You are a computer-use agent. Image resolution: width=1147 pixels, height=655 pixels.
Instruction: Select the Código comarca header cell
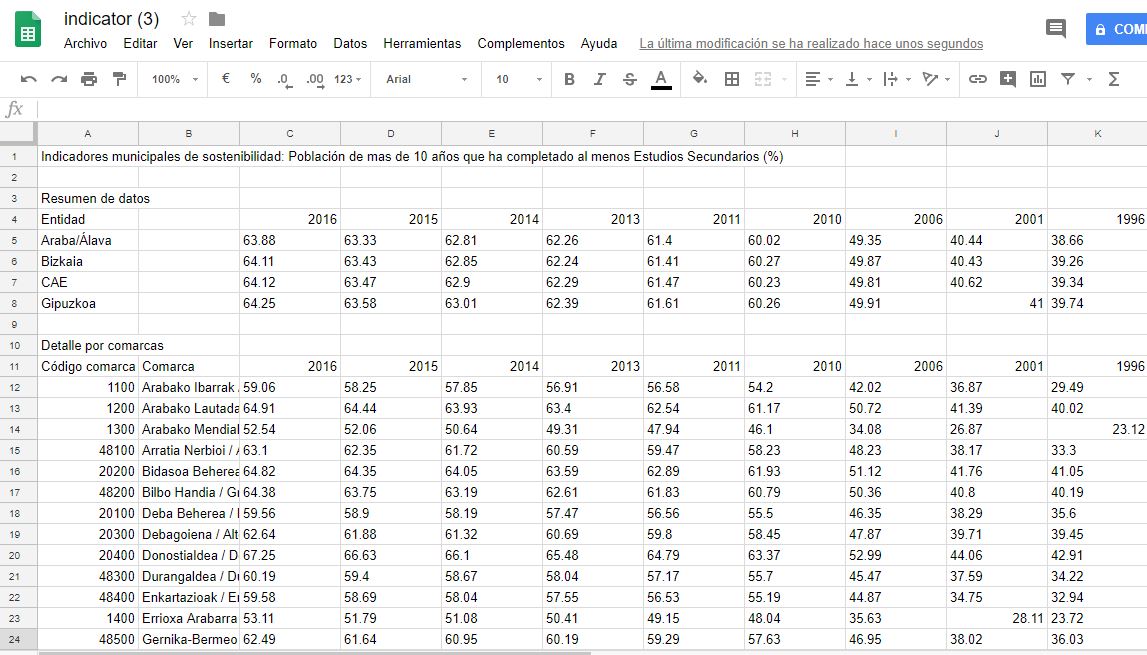(88, 366)
